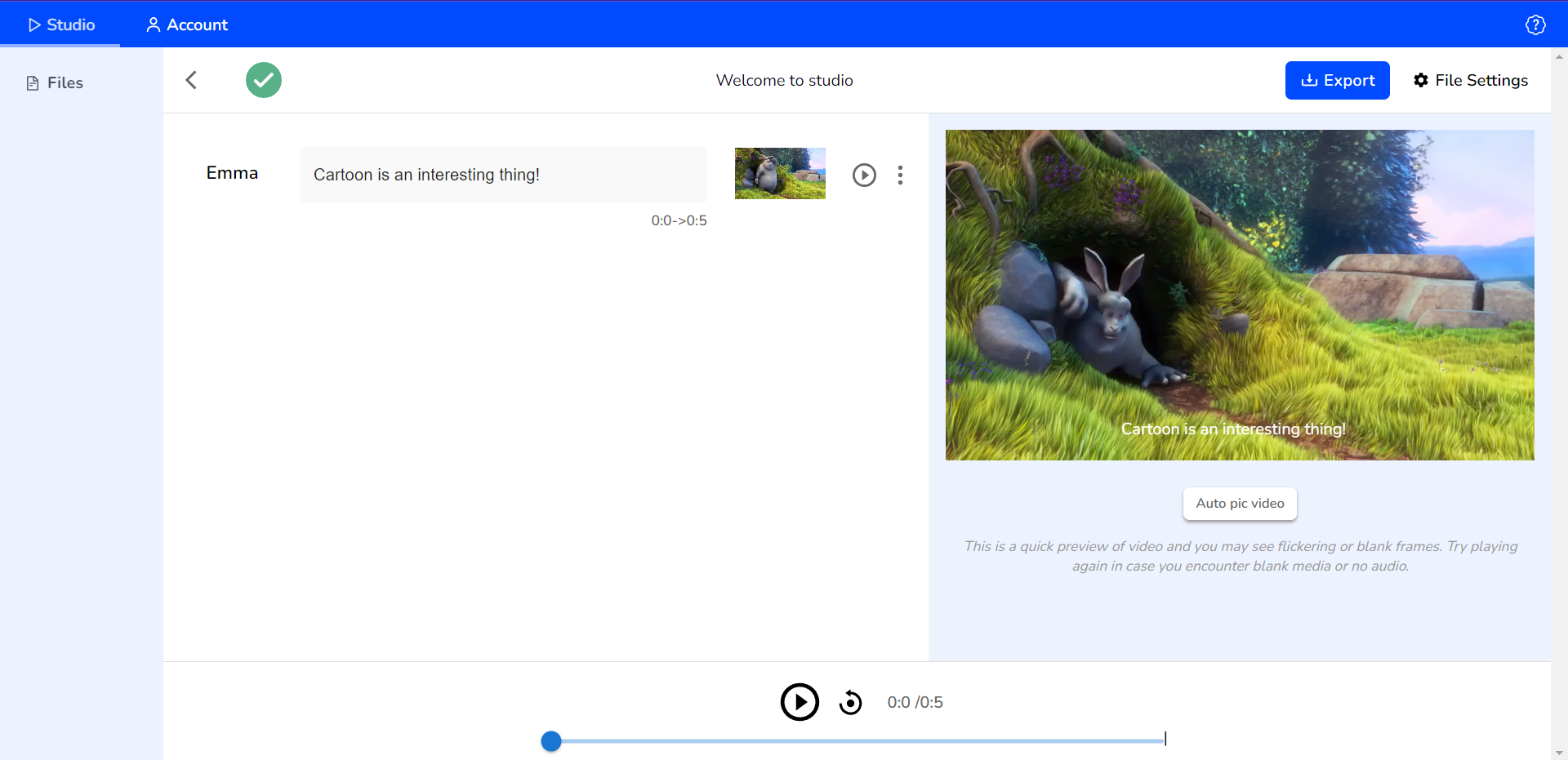Click the page scrollbar up arrow

click(x=1559, y=56)
